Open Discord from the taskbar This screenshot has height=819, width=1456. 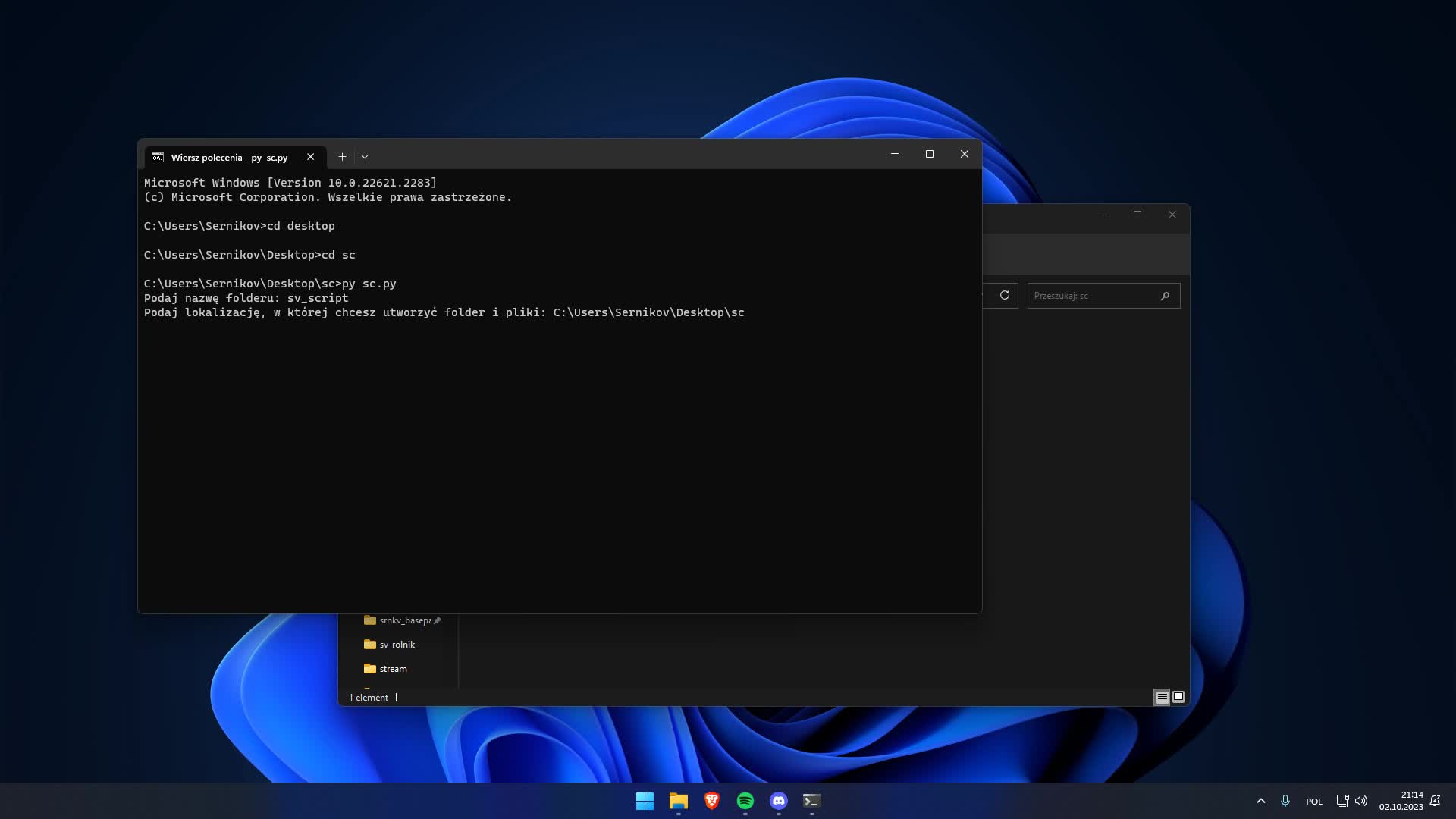[x=778, y=801]
